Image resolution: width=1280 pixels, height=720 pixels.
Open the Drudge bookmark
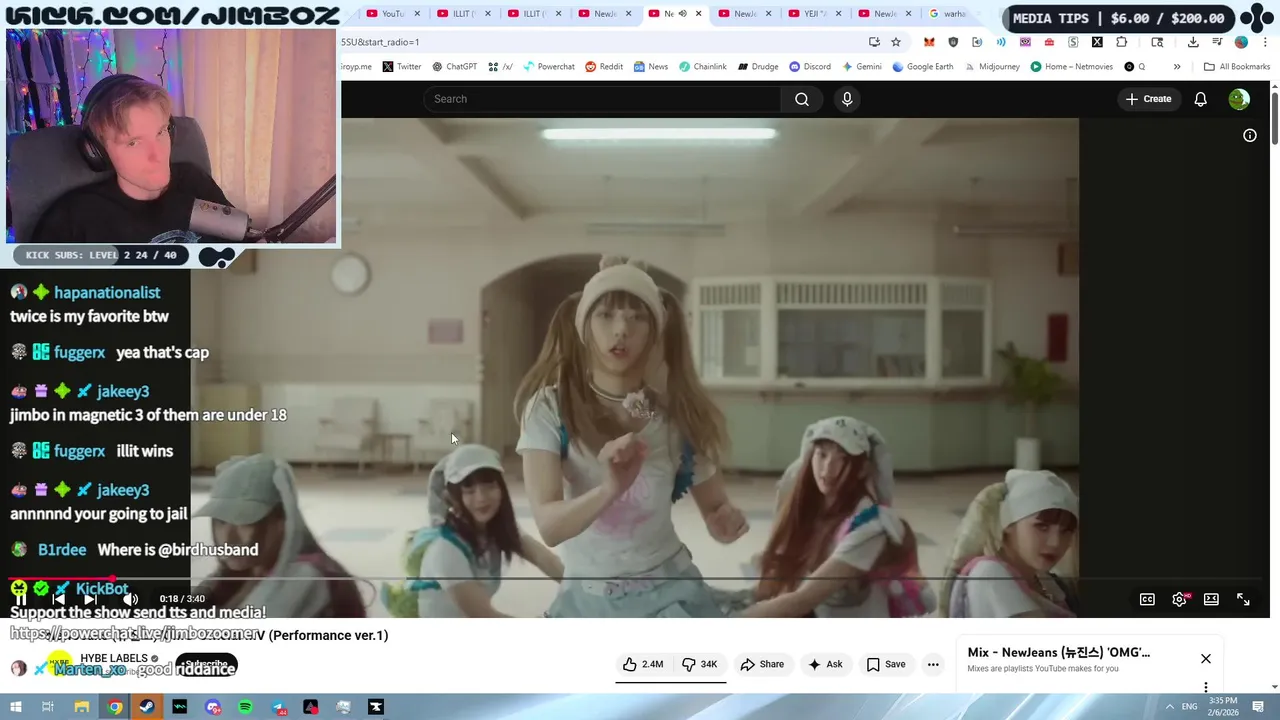click(x=758, y=67)
